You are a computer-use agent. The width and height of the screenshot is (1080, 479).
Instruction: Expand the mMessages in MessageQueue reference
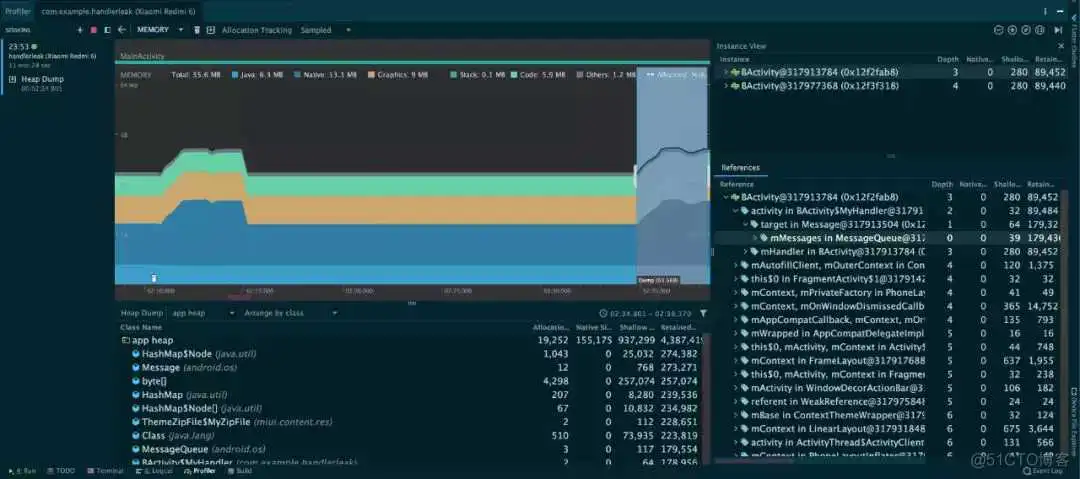coord(755,238)
